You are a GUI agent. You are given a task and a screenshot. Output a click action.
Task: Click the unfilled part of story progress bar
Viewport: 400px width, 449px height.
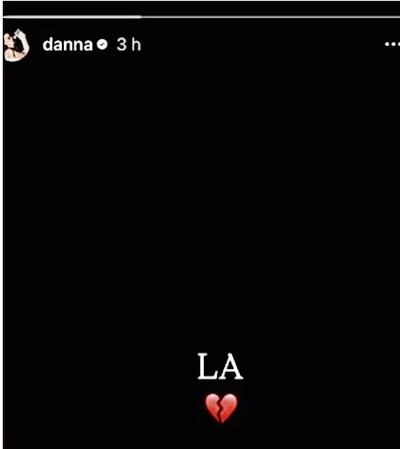[271, 16]
